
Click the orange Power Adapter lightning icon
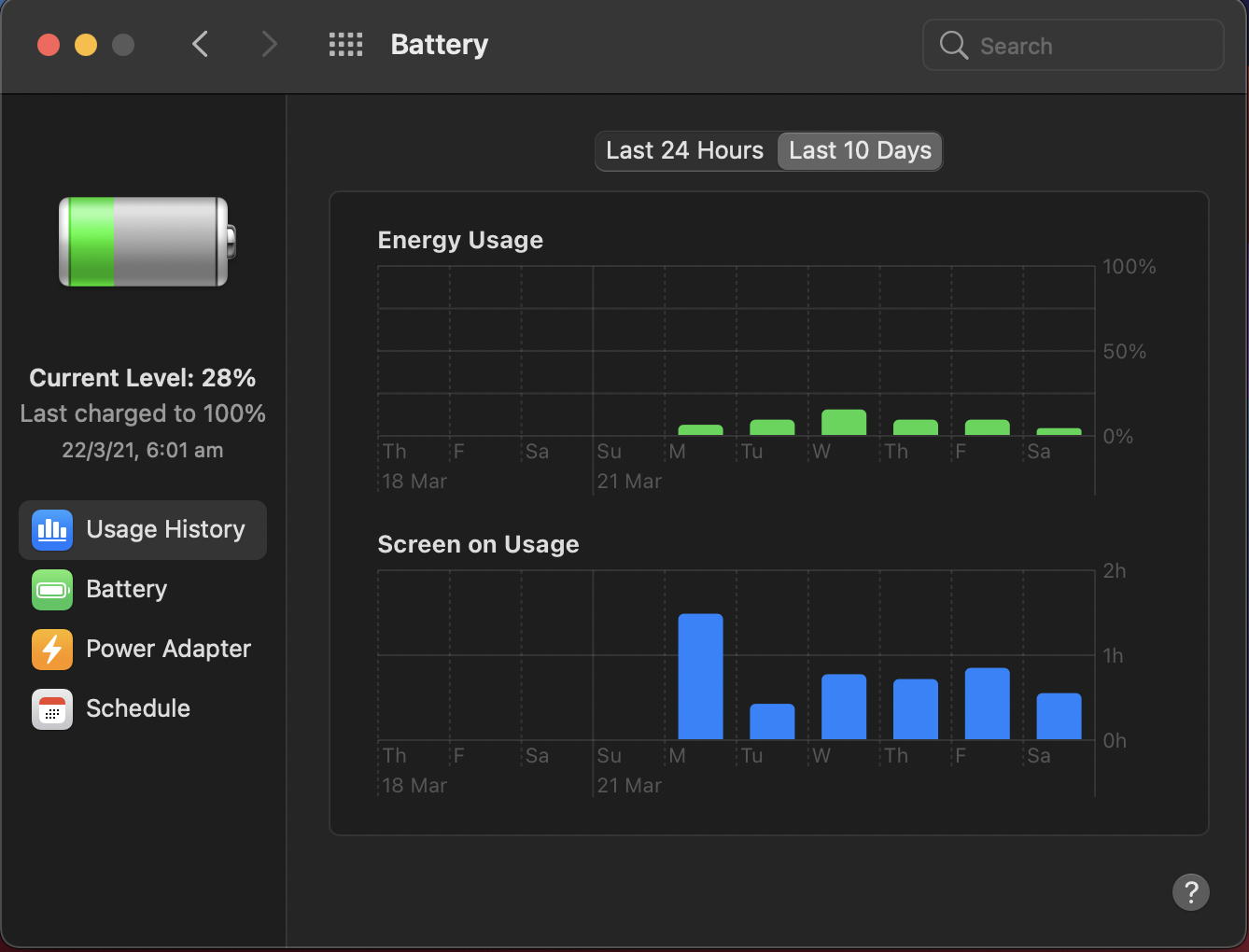pos(52,650)
